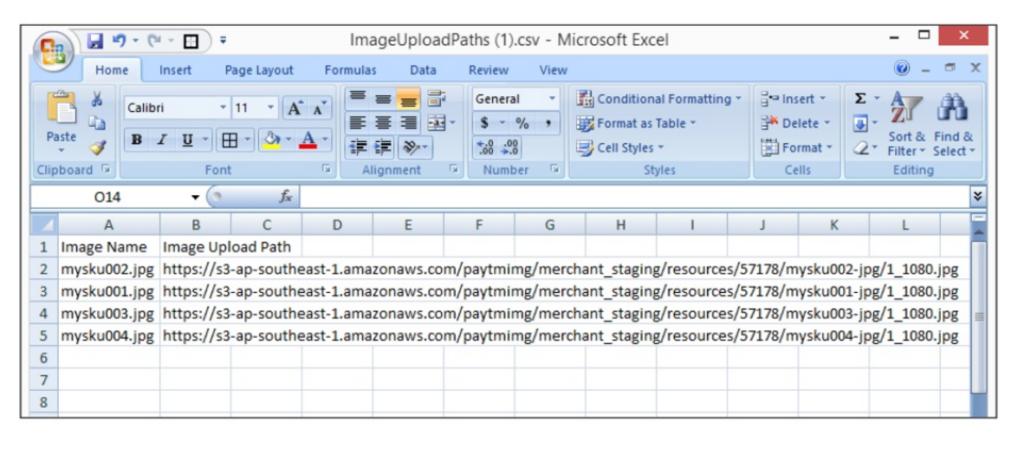Activate the Format Painter brush
This screenshot has height=449, width=1024.
(97, 147)
